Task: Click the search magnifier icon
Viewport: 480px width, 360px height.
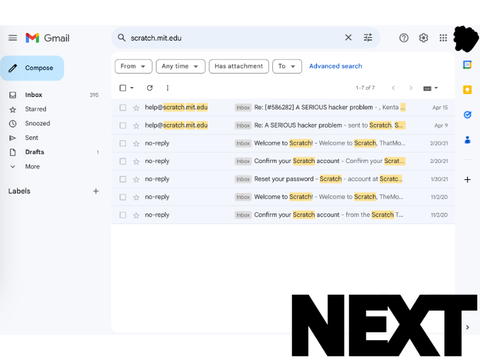Action: click(122, 38)
